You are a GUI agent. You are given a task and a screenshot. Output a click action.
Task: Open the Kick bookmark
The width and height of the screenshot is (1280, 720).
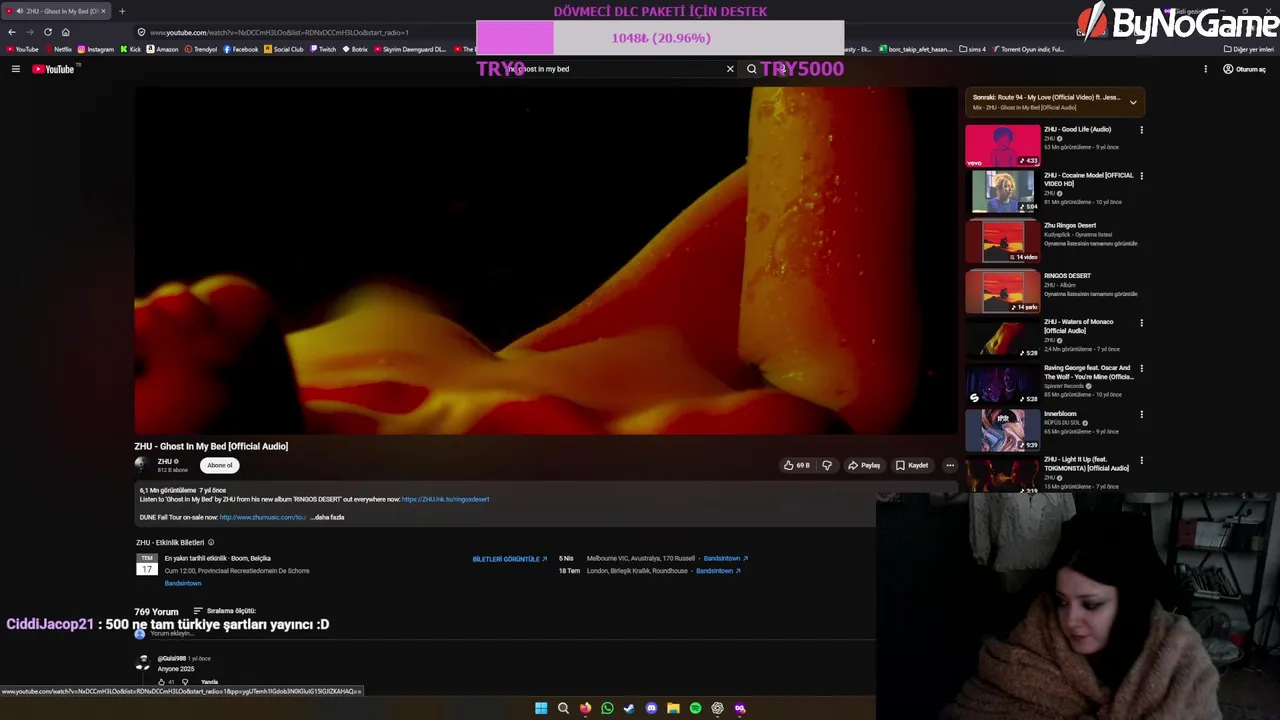131,49
